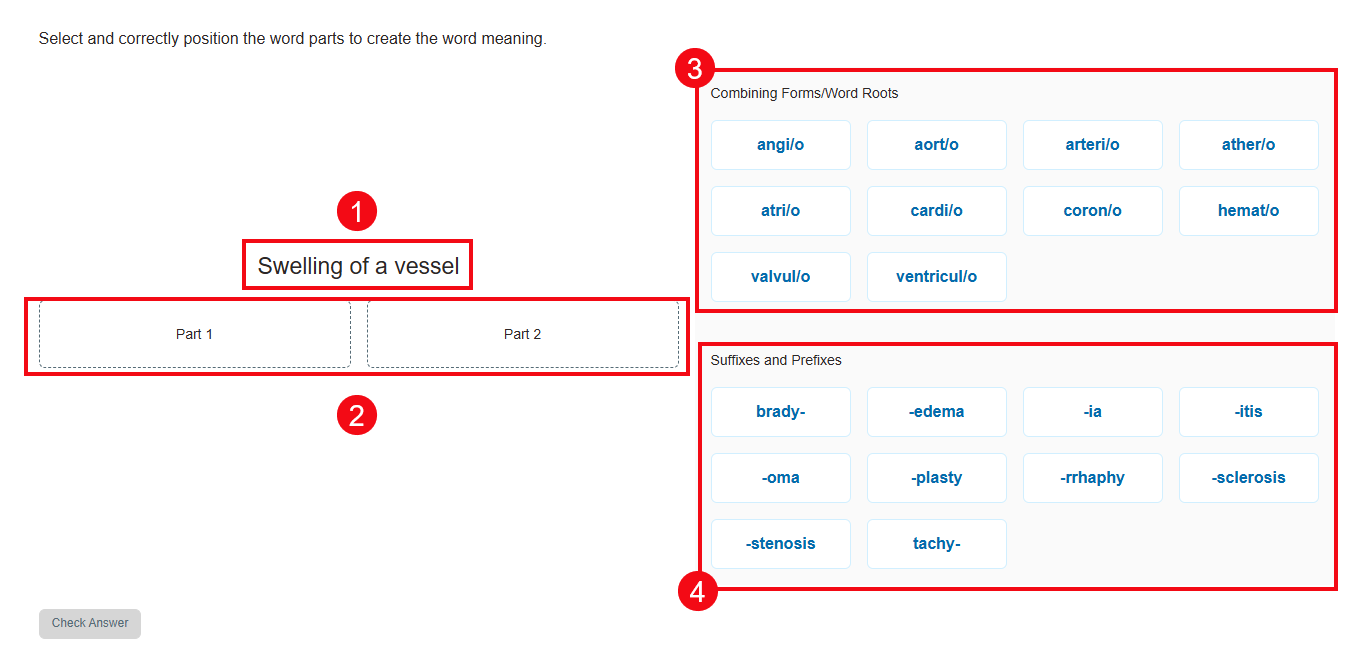This screenshot has height=645, width=1349.
Task: Select the aort/o combining form
Action: [x=936, y=145]
